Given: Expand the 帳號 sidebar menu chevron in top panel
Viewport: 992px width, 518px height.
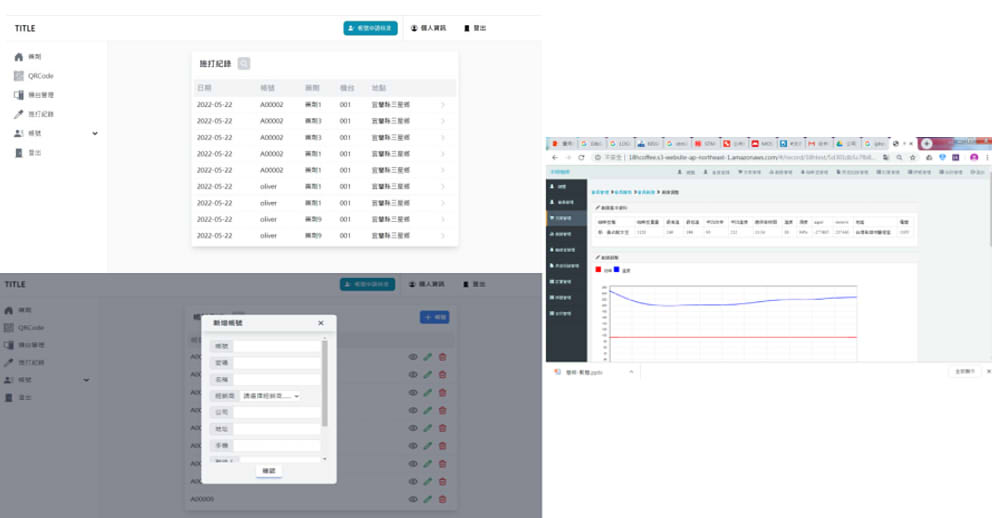Looking at the screenshot, I should tap(95, 133).
